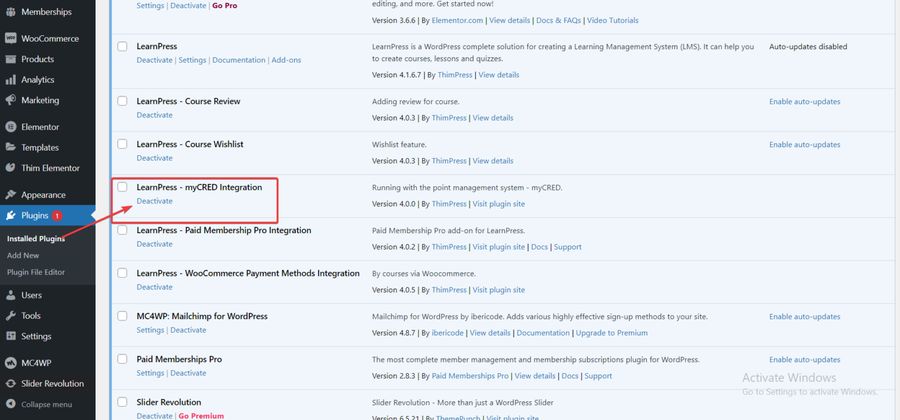Click the Plugins update count badge
The height and width of the screenshot is (420, 900).
click(57, 216)
